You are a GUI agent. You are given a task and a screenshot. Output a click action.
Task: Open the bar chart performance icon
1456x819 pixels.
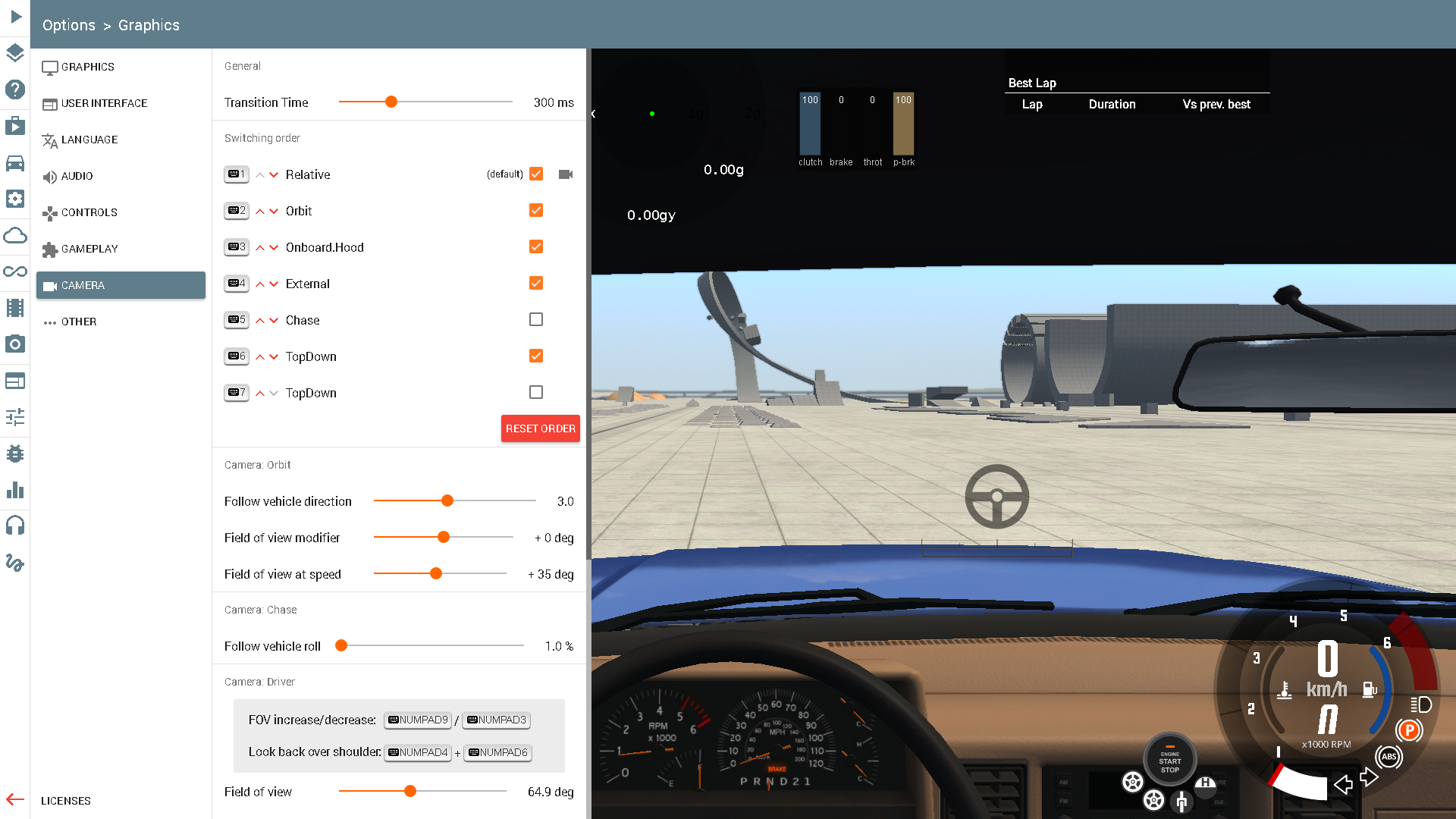[15, 490]
